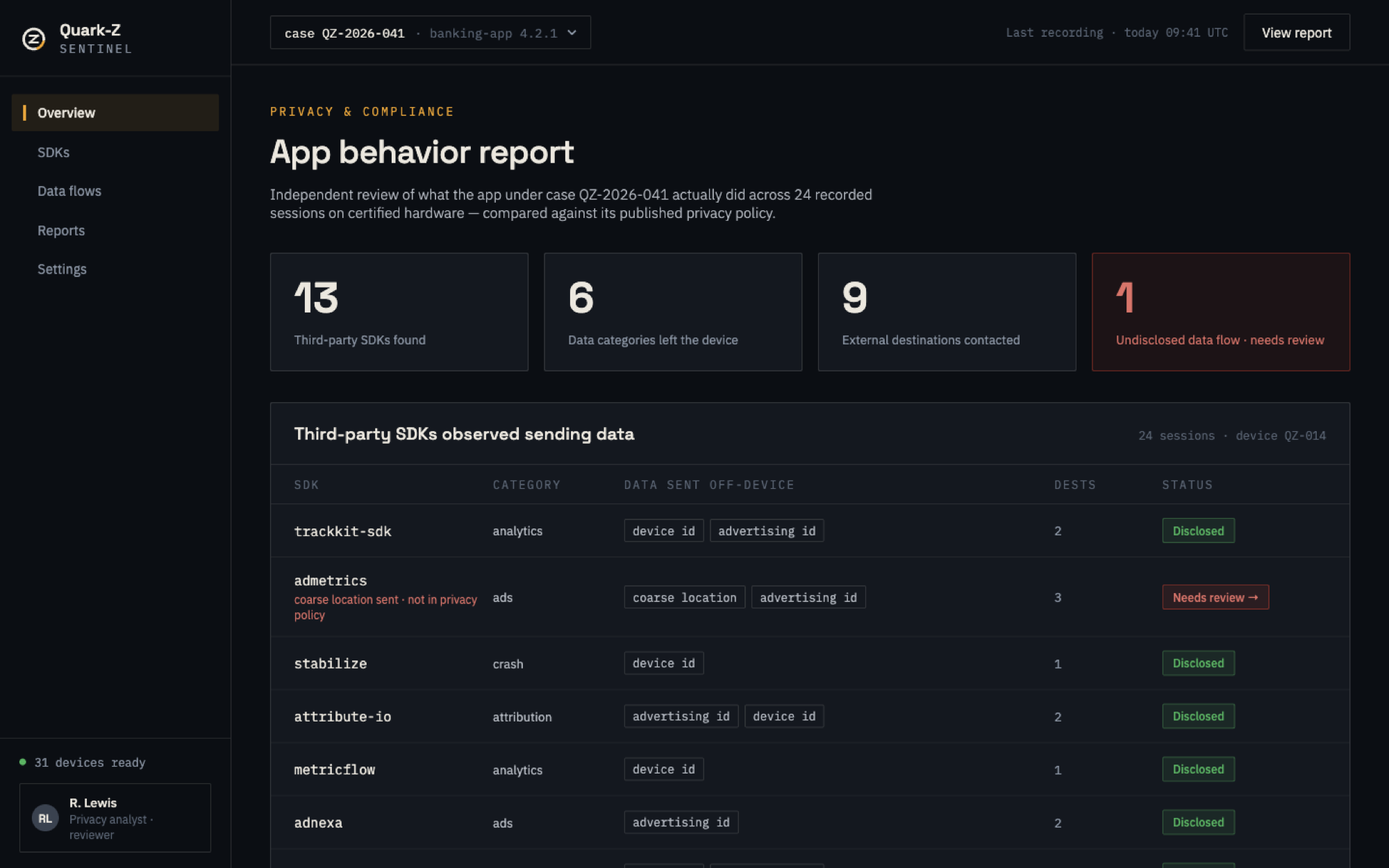The width and height of the screenshot is (1389, 868).
Task: Click the advertising id tag in attribute-io row
Action: pos(681,716)
